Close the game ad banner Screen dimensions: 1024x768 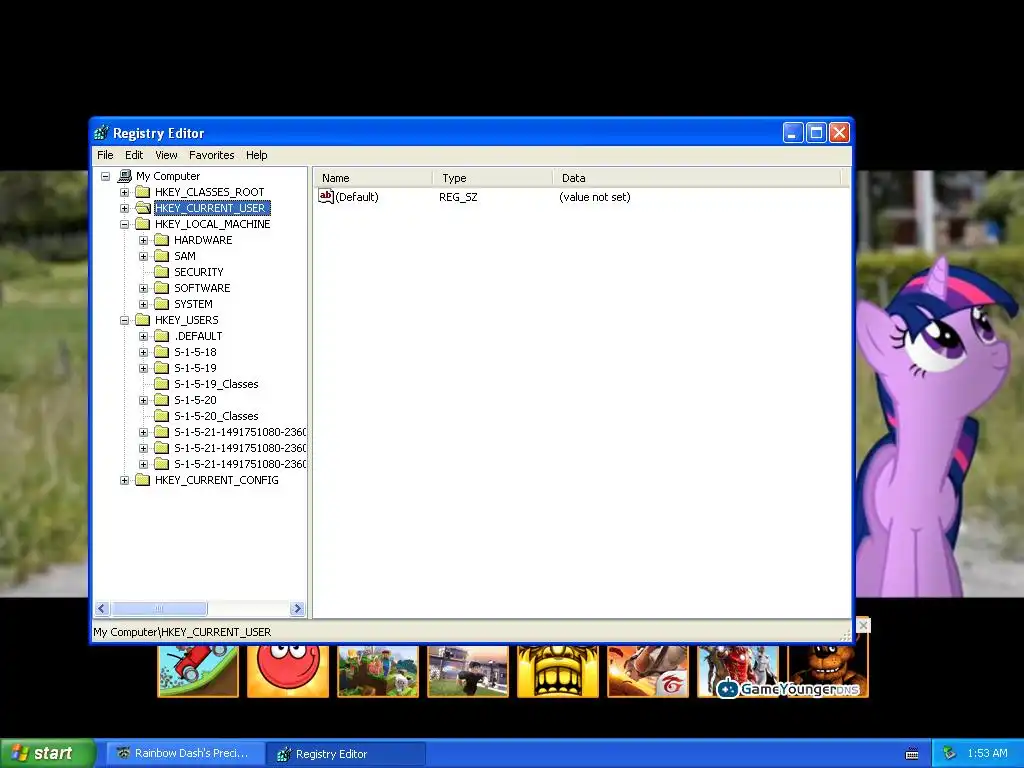863,625
